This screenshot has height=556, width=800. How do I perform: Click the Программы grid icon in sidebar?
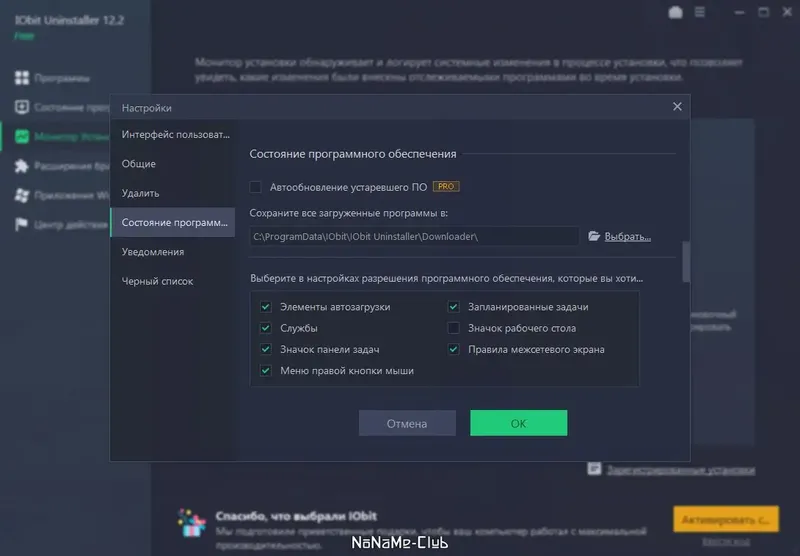22,78
